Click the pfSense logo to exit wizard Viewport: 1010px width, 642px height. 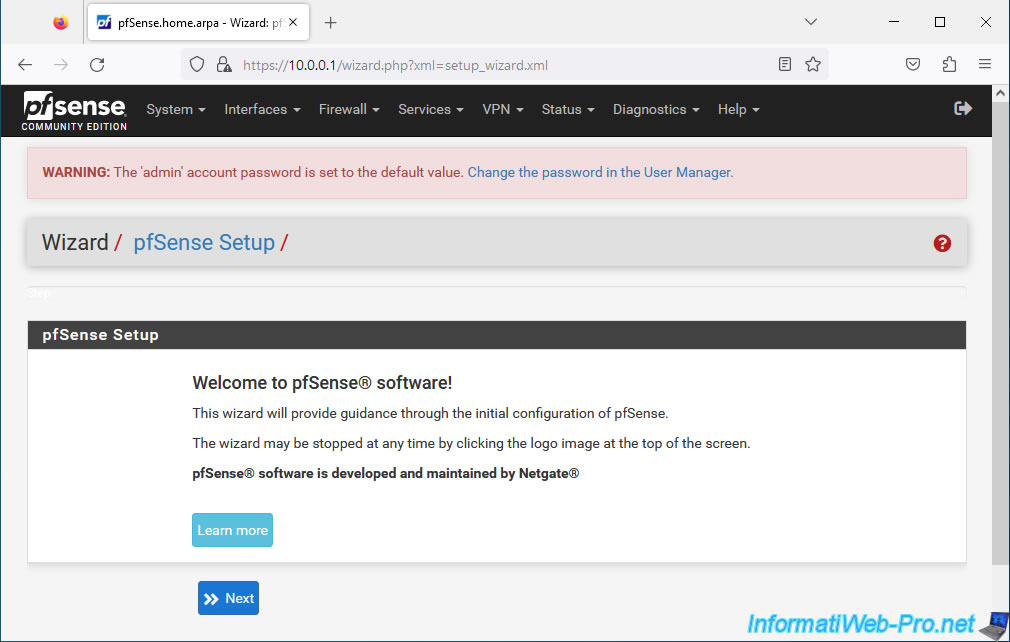coord(74,111)
